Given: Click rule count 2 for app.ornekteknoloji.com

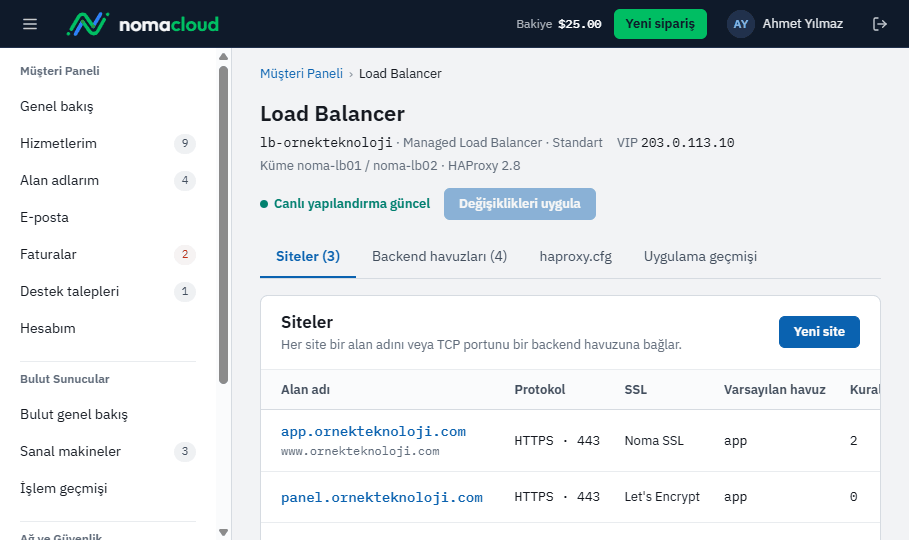Looking at the screenshot, I should tap(853, 441).
